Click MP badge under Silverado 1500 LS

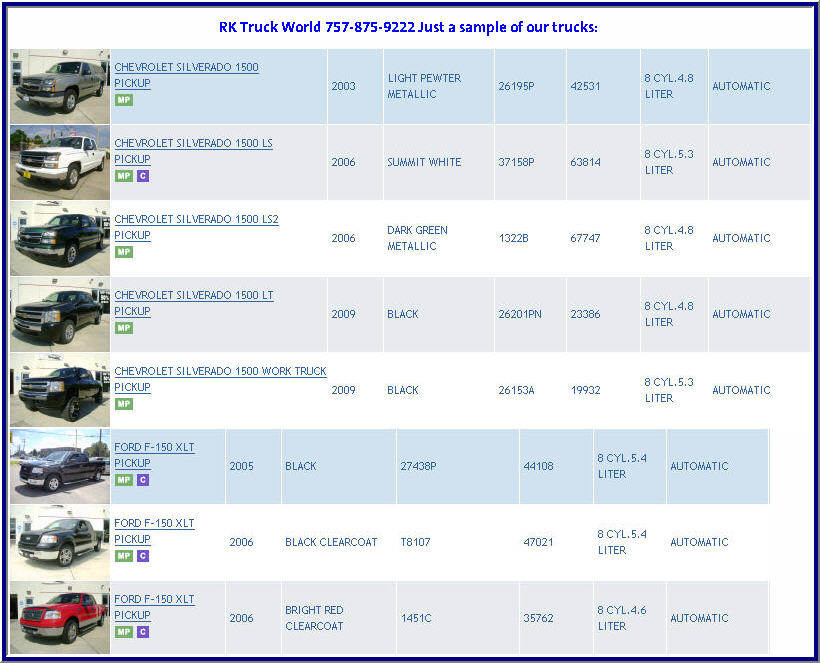coord(124,176)
